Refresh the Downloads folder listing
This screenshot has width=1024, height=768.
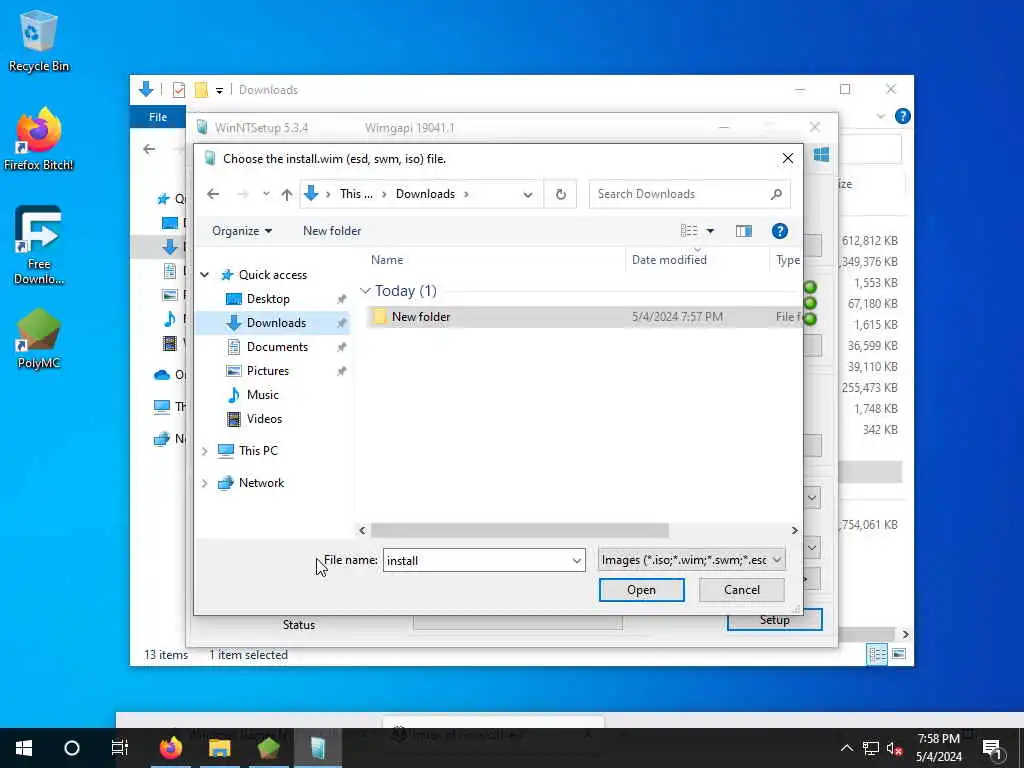click(560, 194)
